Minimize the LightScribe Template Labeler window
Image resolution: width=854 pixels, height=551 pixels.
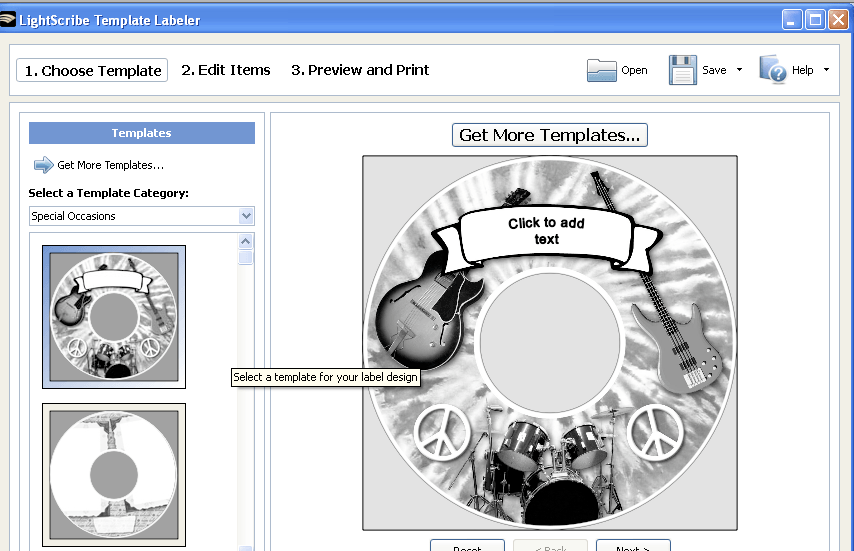coord(791,20)
